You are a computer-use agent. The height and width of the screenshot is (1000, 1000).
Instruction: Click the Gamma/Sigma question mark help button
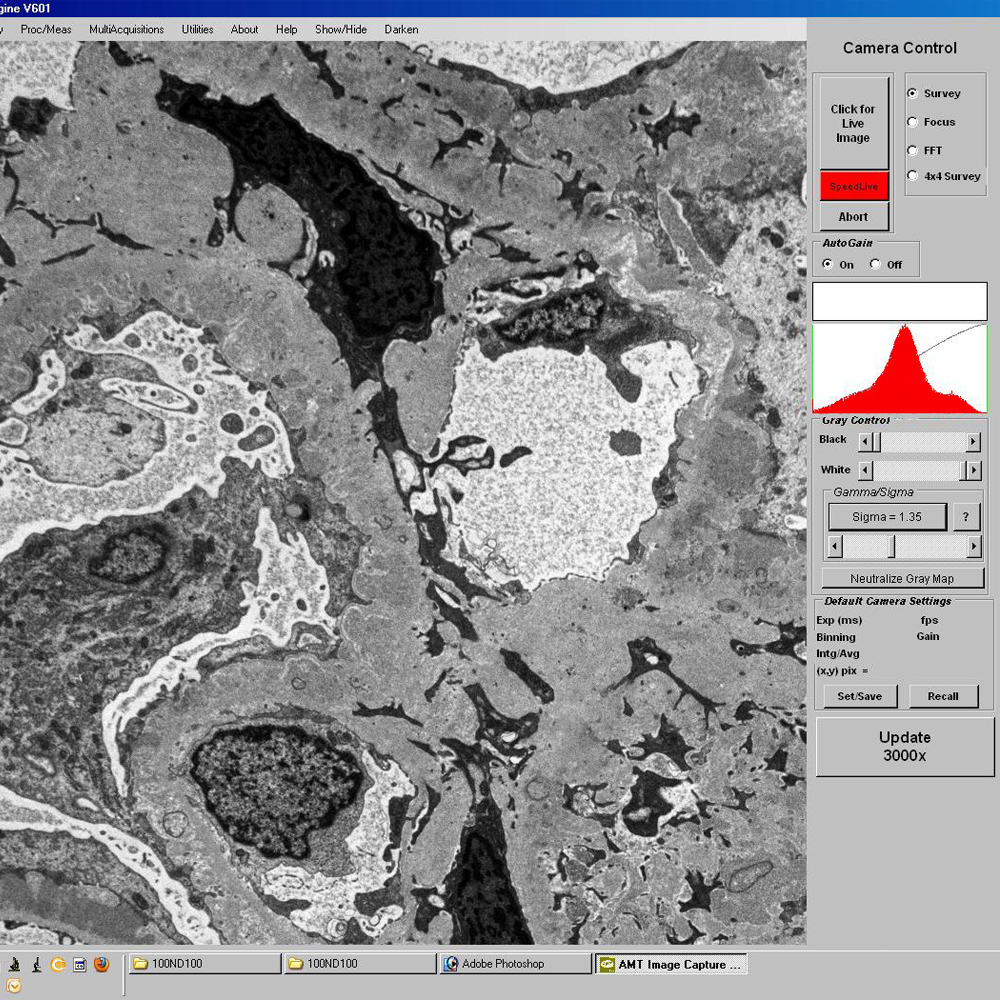pyautogui.click(x=965, y=517)
